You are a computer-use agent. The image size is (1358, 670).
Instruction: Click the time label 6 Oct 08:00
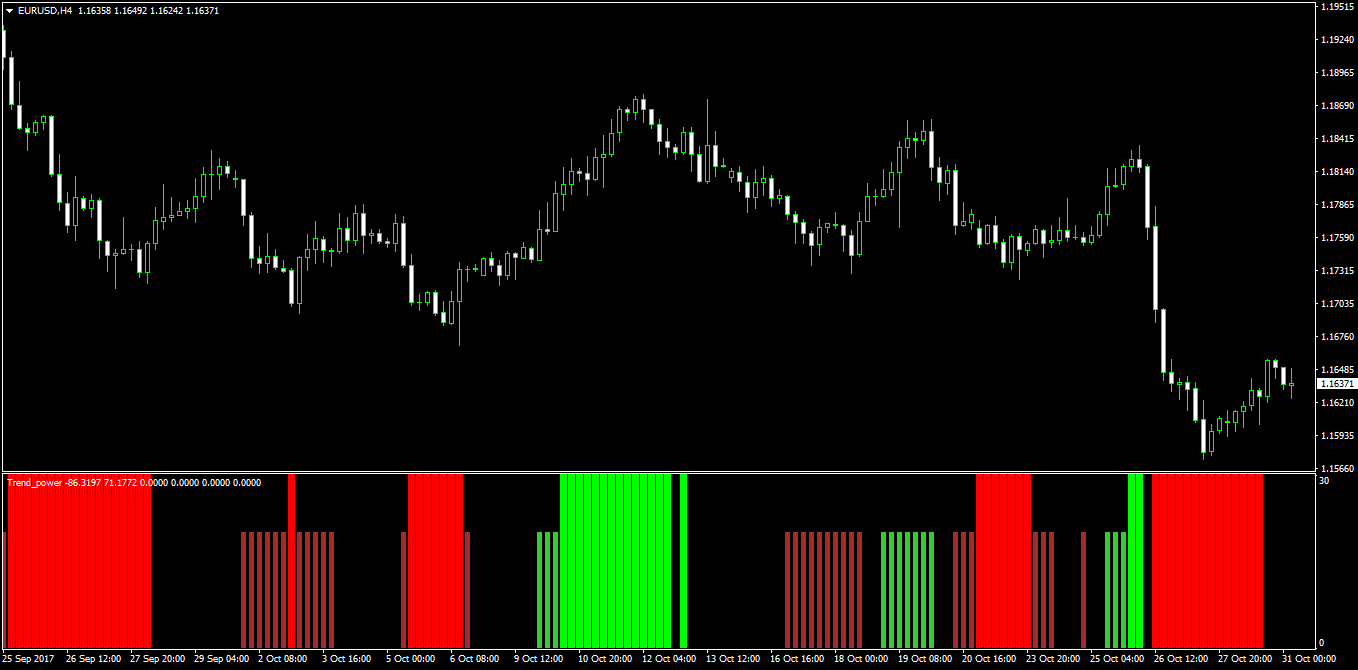pos(475,660)
